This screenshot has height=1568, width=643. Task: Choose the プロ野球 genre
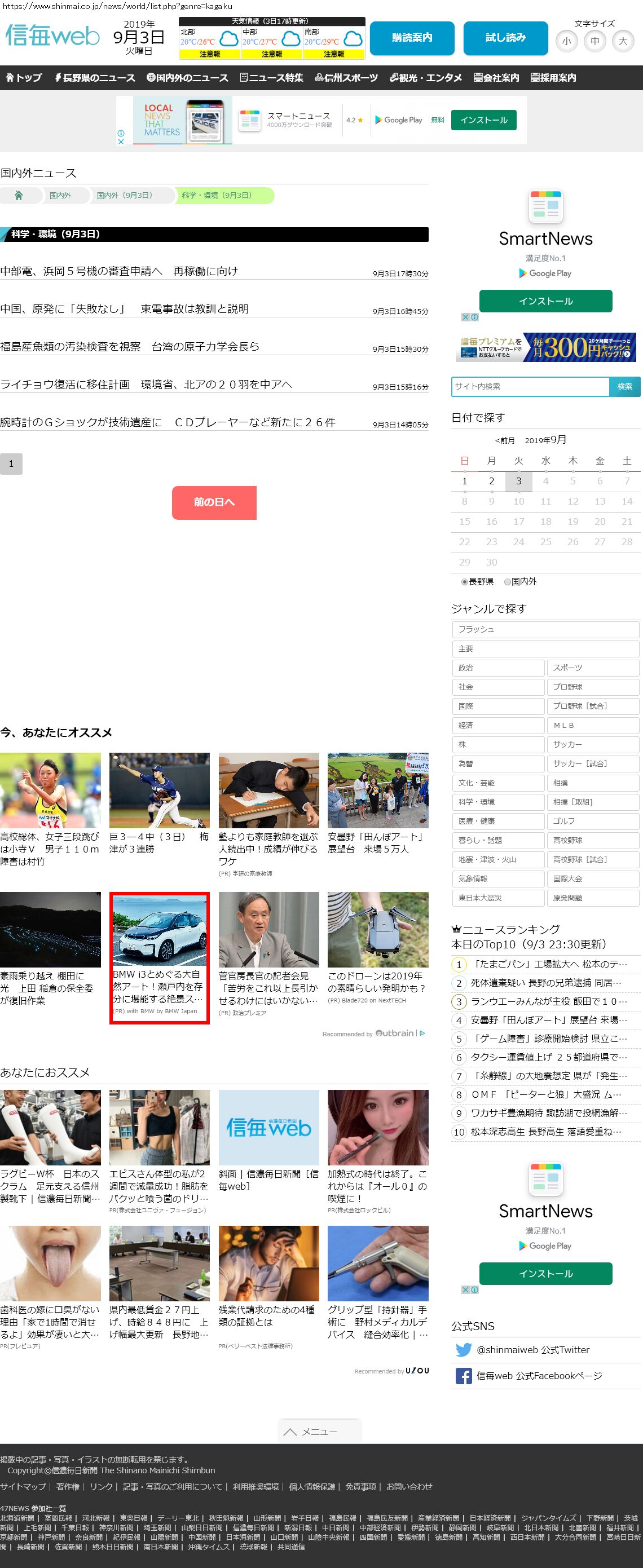click(x=592, y=687)
